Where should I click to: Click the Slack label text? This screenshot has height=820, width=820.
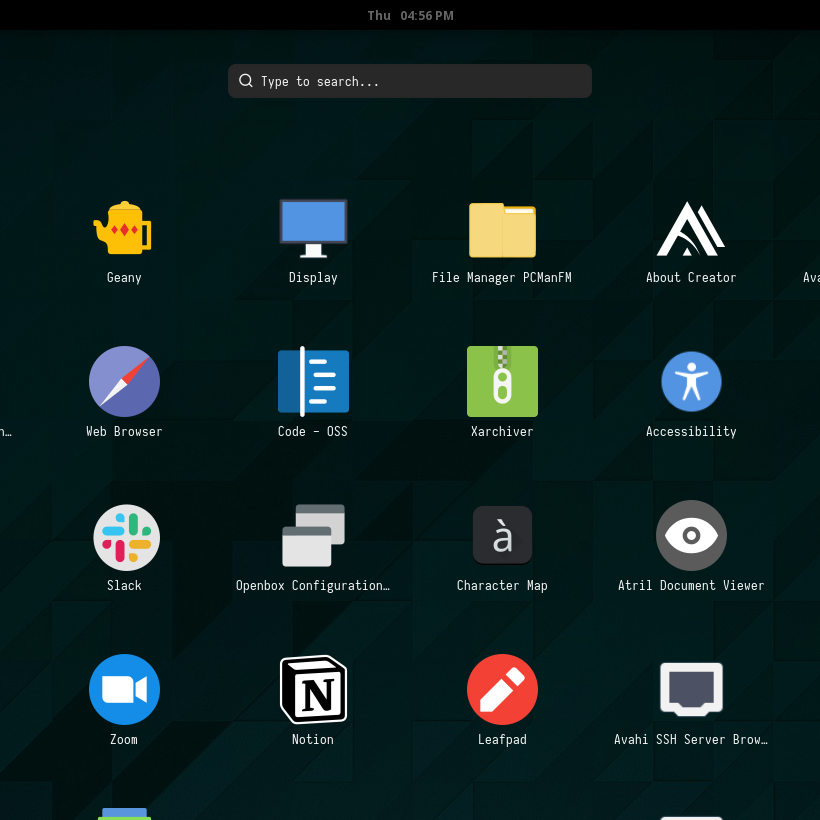(124, 585)
